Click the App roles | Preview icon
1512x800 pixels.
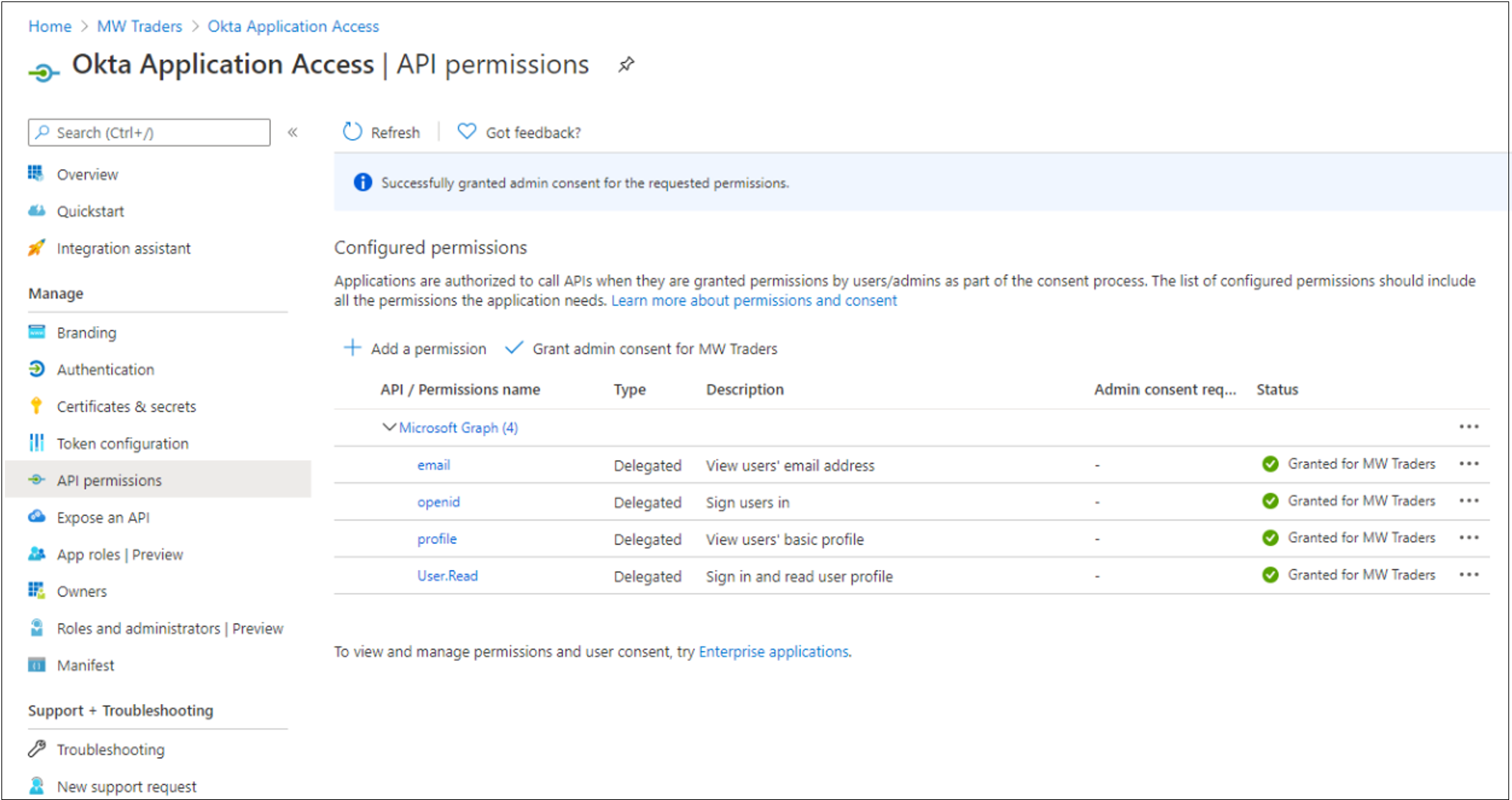(x=38, y=554)
